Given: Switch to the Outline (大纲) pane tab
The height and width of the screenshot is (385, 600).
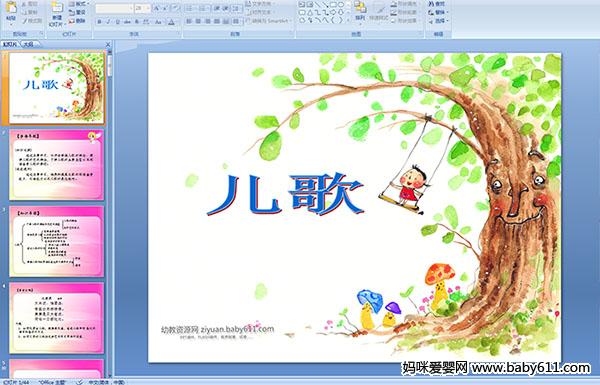Looking at the screenshot, I should click(x=29, y=44).
